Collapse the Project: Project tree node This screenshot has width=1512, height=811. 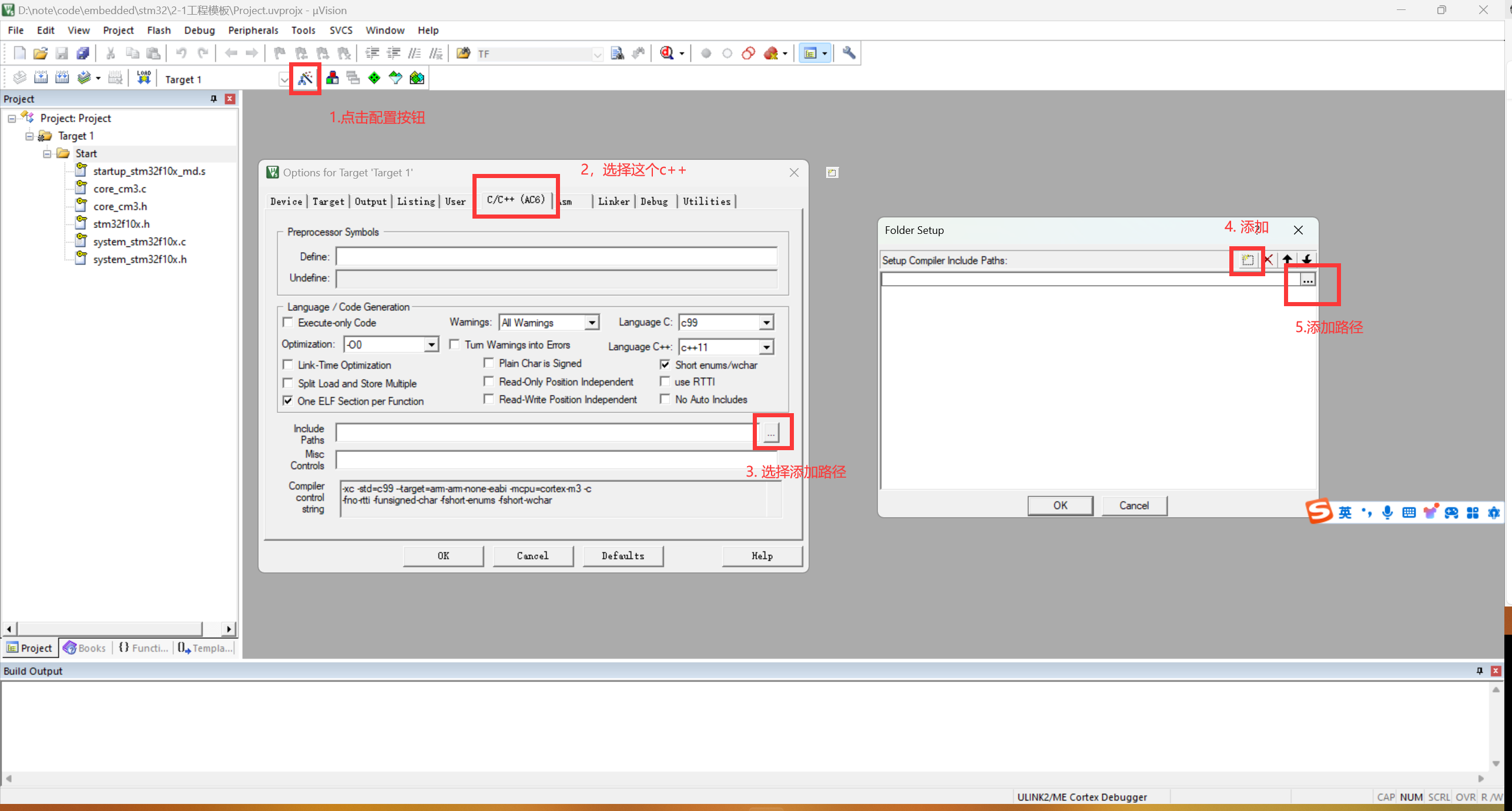[x=12, y=119]
